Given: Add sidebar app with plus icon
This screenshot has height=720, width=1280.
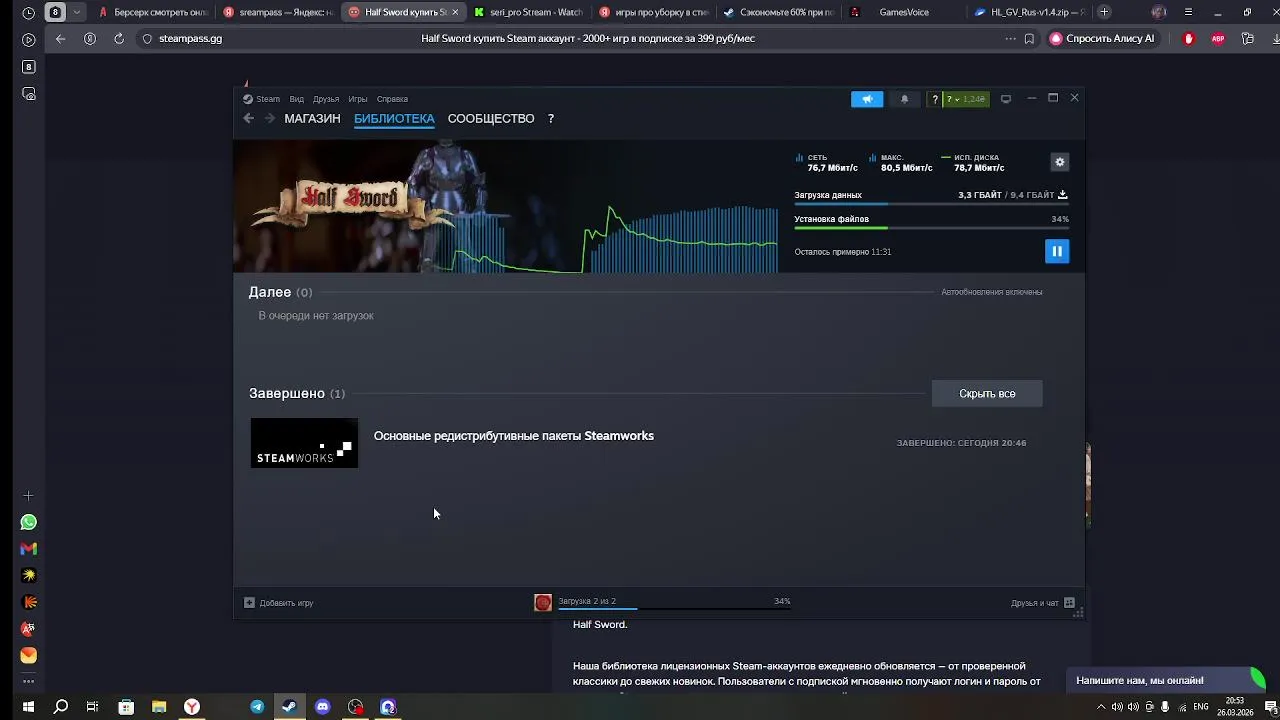Looking at the screenshot, I should tap(29, 495).
